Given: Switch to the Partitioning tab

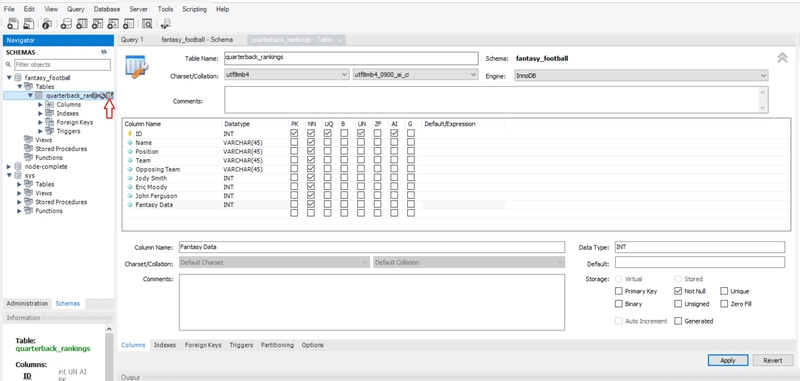Looking at the screenshot, I should [x=277, y=345].
